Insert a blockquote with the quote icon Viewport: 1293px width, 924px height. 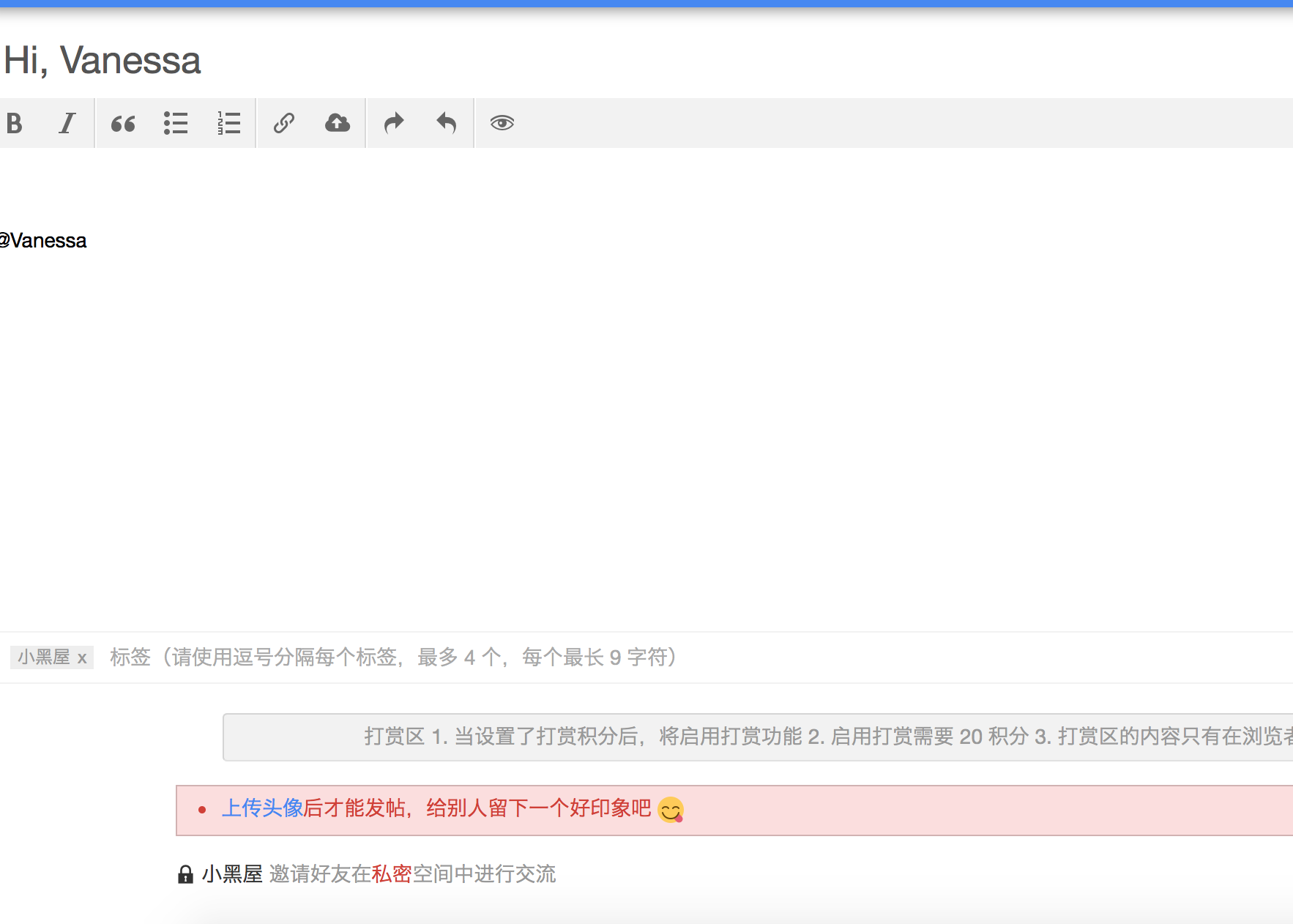pyautogui.click(x=123, y=123)
